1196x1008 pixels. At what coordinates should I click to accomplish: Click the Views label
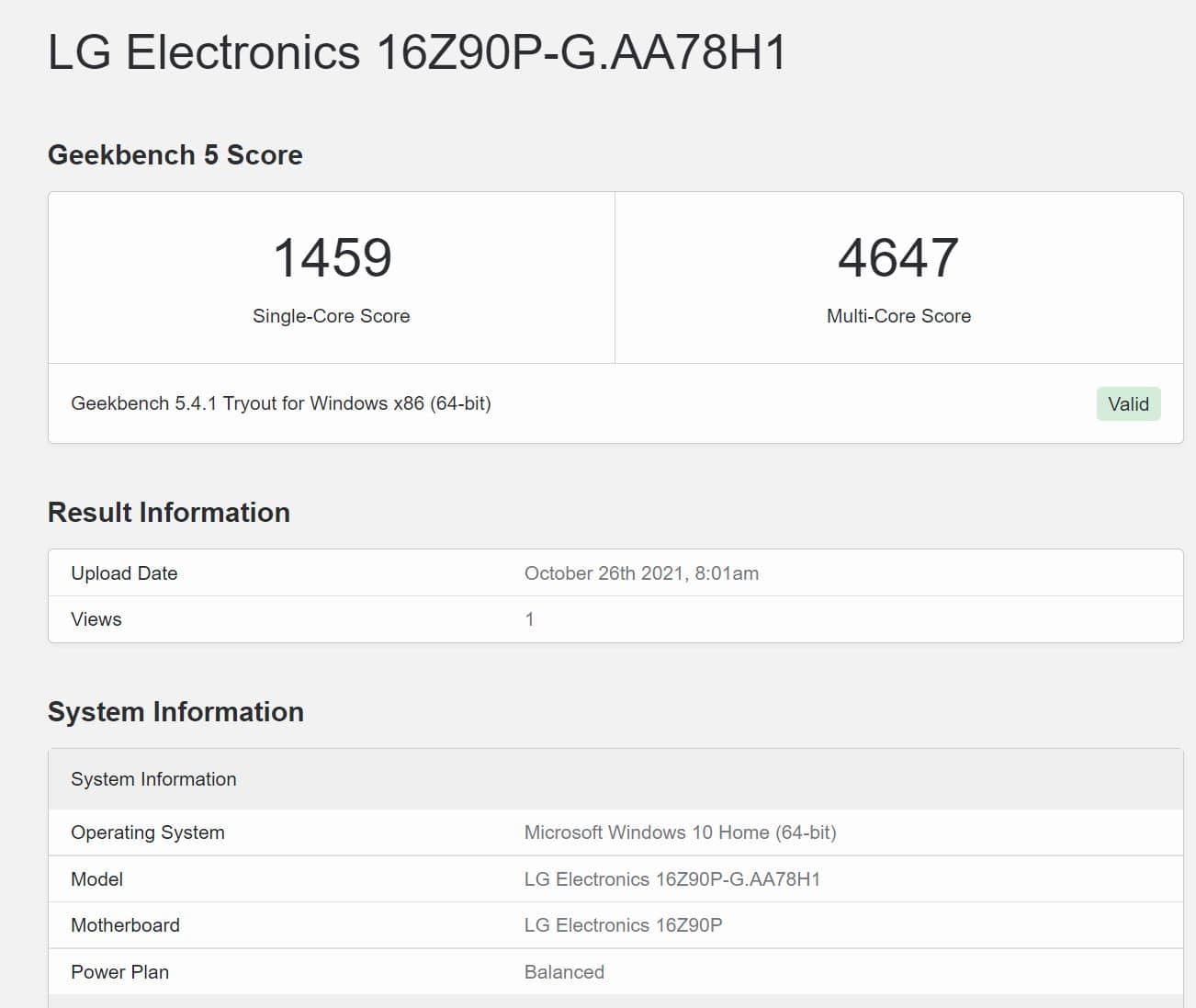click(96, 619)
